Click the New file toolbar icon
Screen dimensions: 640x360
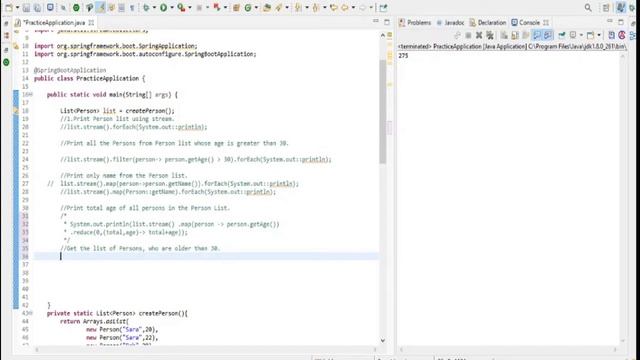tap(9, 7)
